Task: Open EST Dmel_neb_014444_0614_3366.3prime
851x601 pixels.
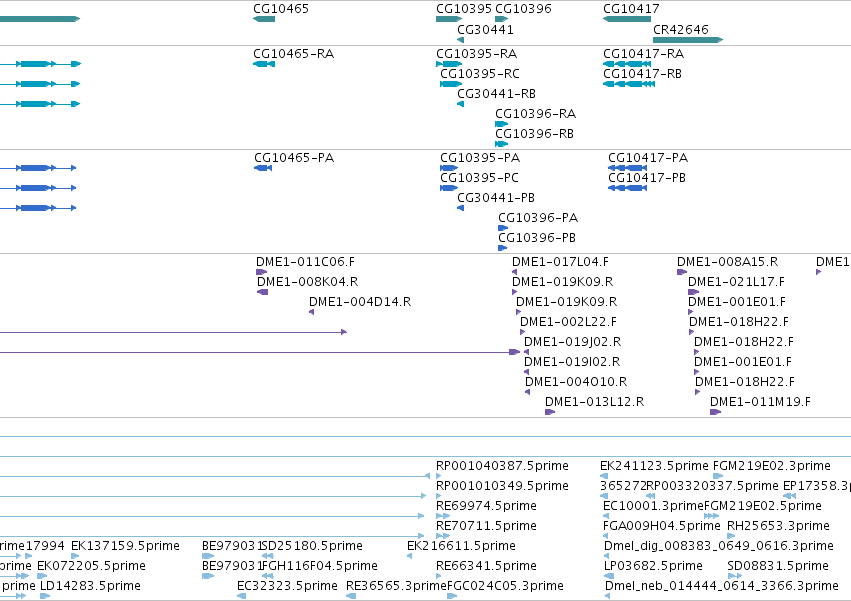Action: pos(722,586)
